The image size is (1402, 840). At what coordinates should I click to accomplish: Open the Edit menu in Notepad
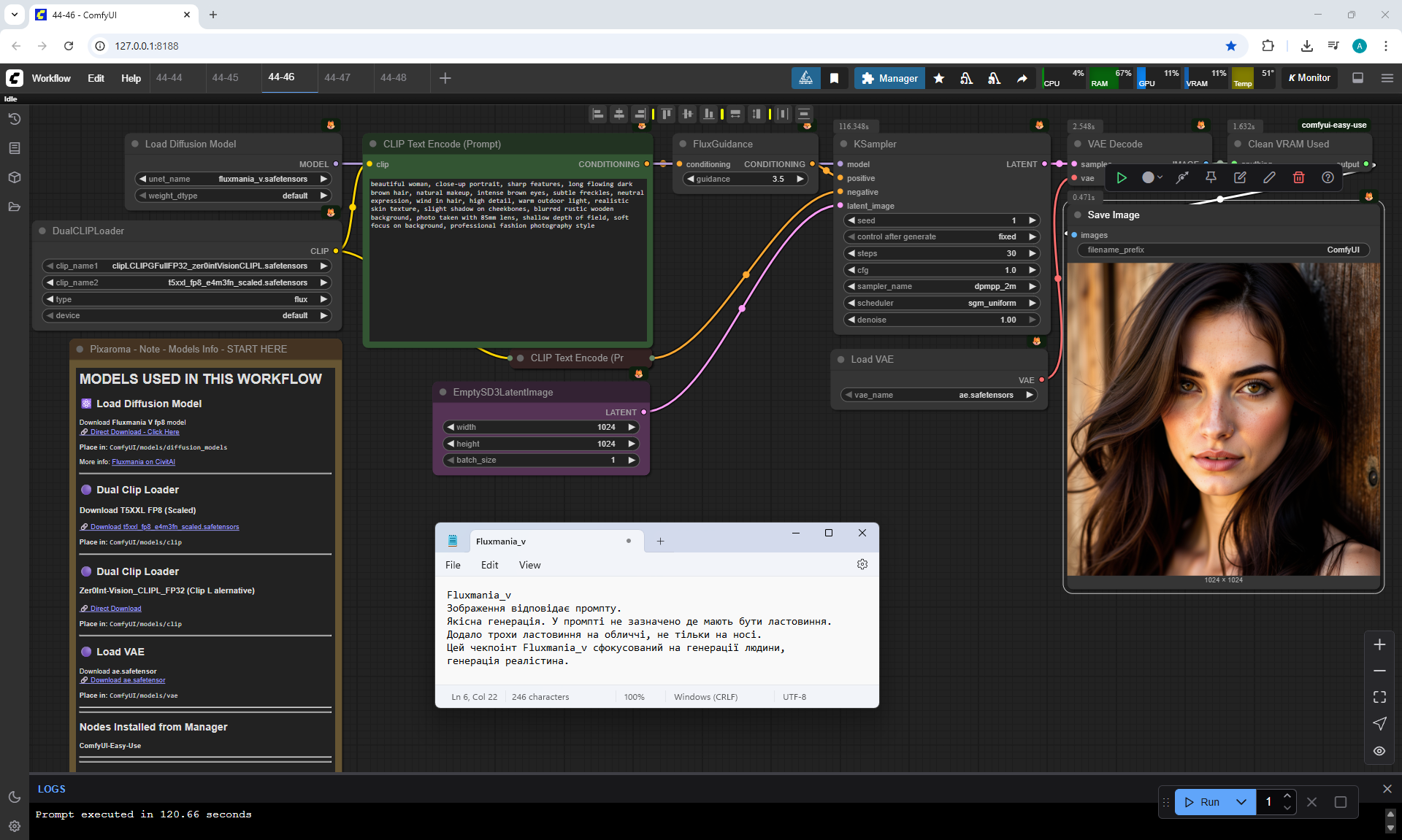click(489, 565)
